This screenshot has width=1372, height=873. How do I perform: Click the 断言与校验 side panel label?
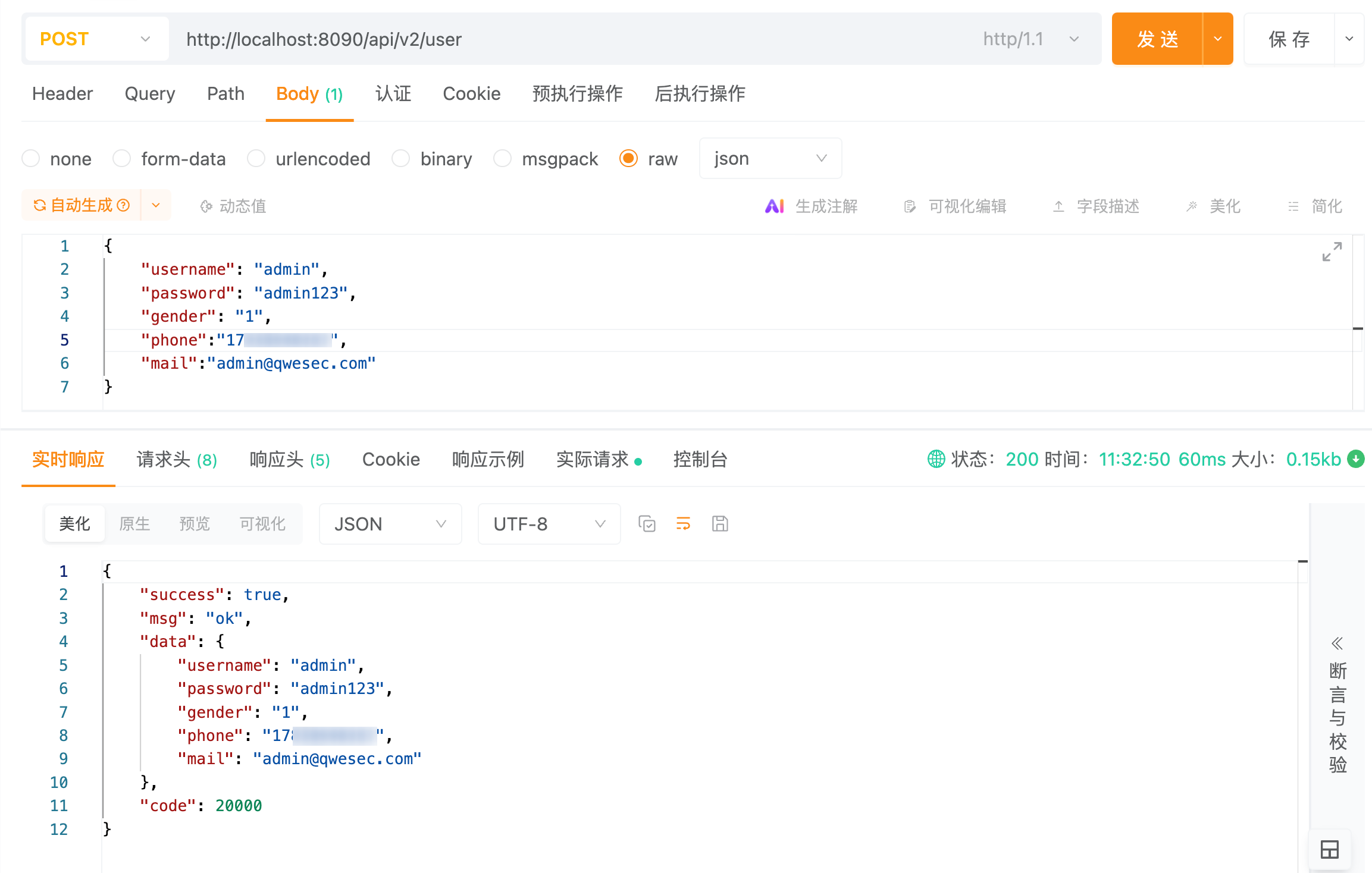(x=1337, y=718)
